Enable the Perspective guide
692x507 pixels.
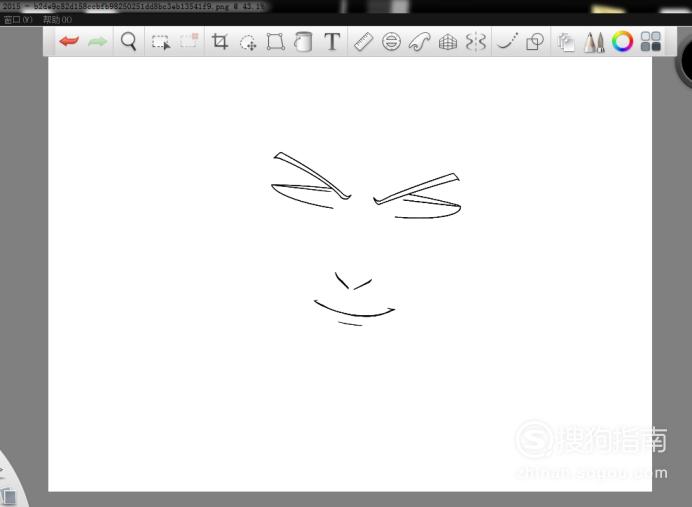(448, 43)
